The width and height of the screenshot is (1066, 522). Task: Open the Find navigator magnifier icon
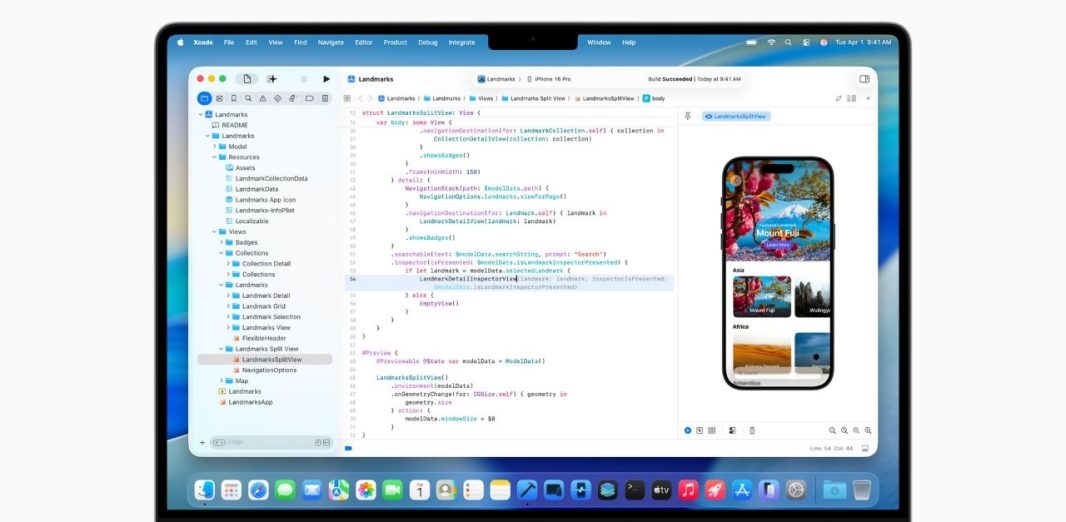[x=249, y=99]
